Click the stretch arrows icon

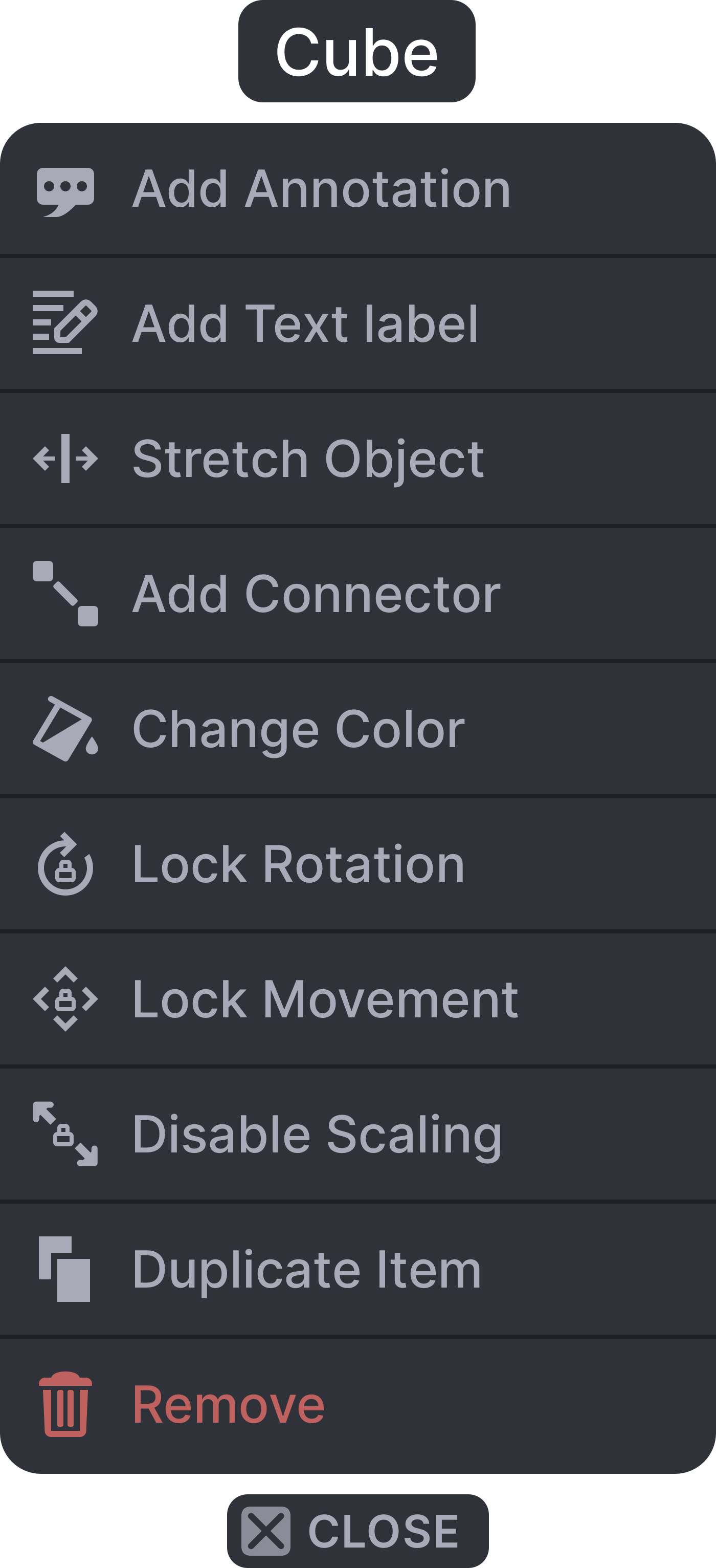point(65,459)
